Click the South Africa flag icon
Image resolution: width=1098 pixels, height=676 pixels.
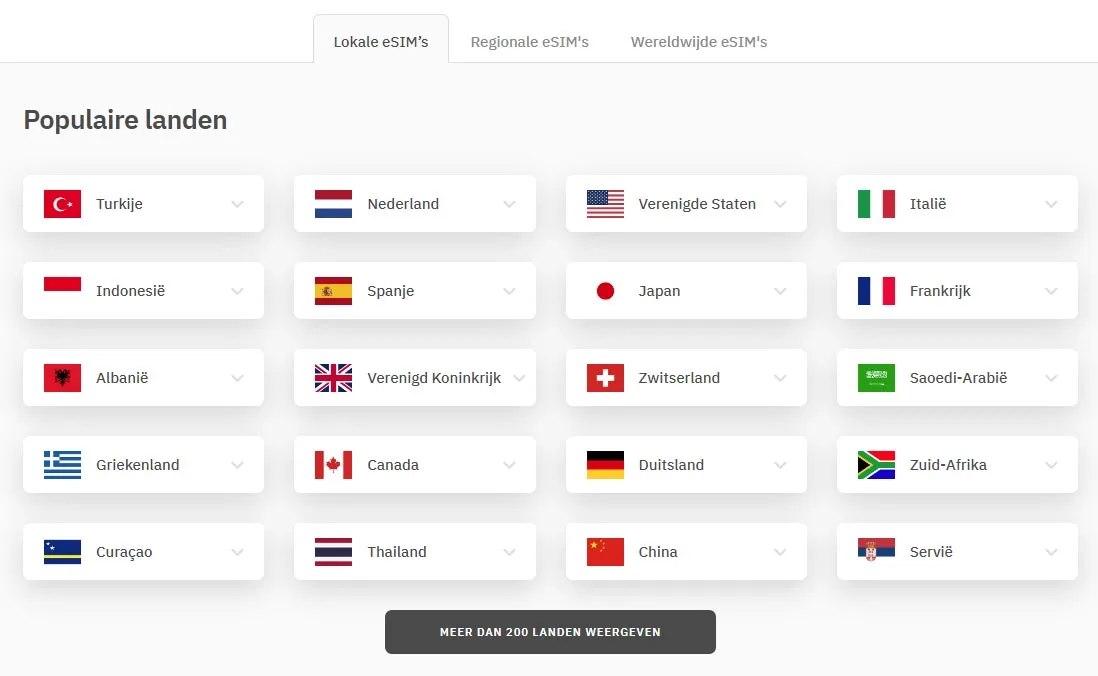pyautogui.click(x=876, y=465)
